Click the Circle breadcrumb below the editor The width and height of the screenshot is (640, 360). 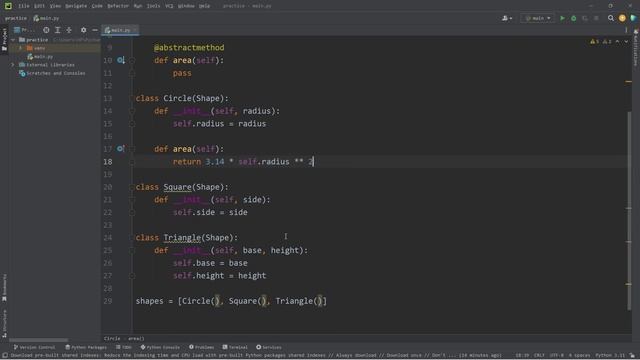tap(112, 338)
